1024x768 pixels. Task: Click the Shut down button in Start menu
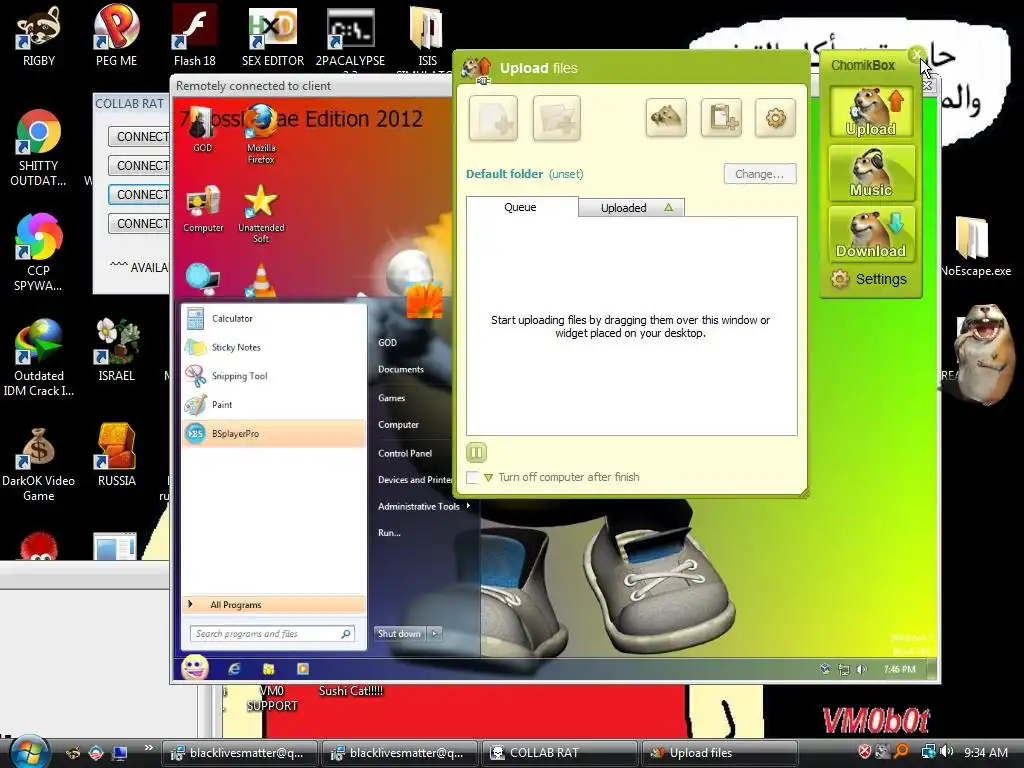pyautogui.click(x=400, y=633)
